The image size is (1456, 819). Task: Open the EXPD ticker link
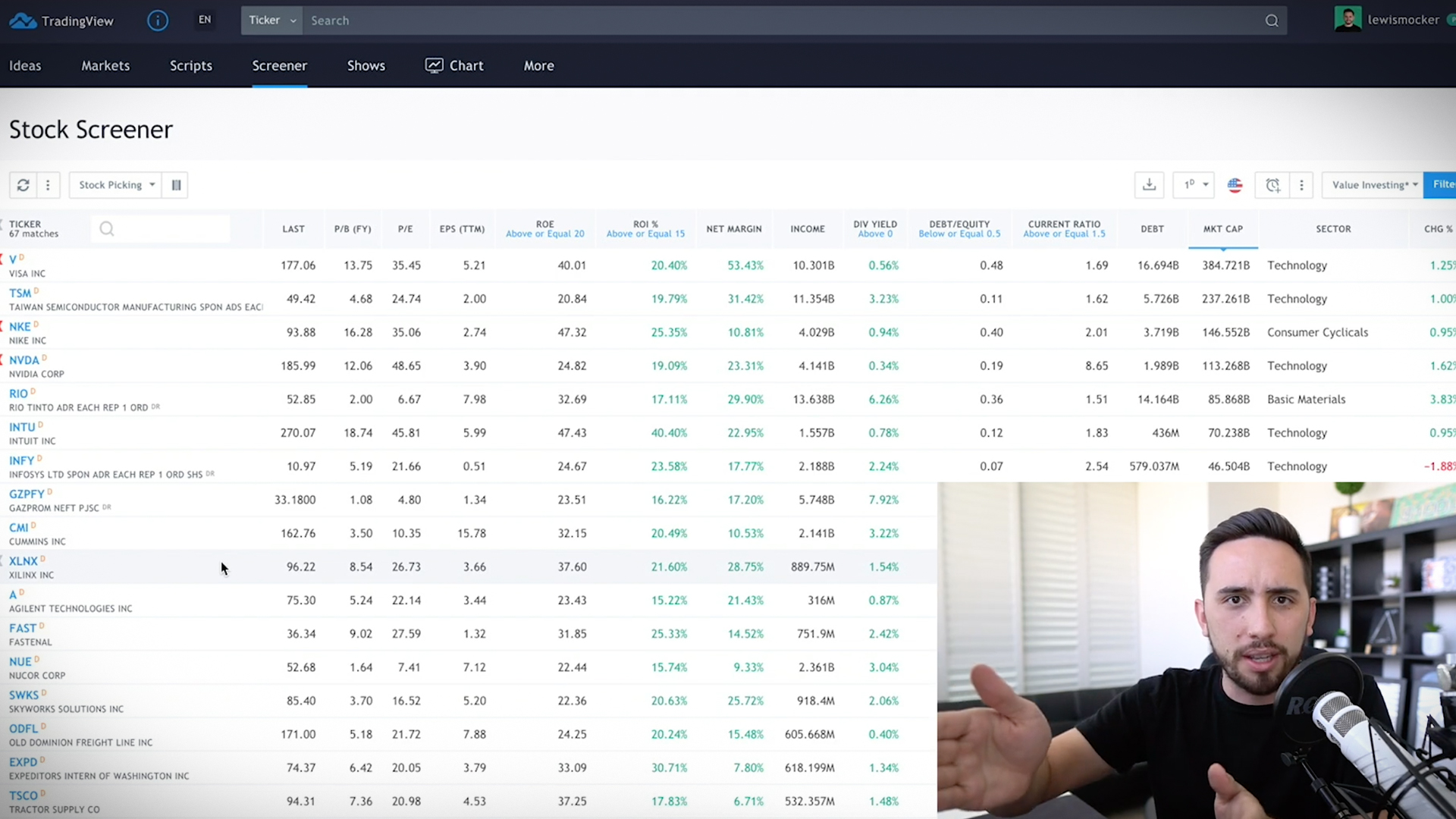23,762
